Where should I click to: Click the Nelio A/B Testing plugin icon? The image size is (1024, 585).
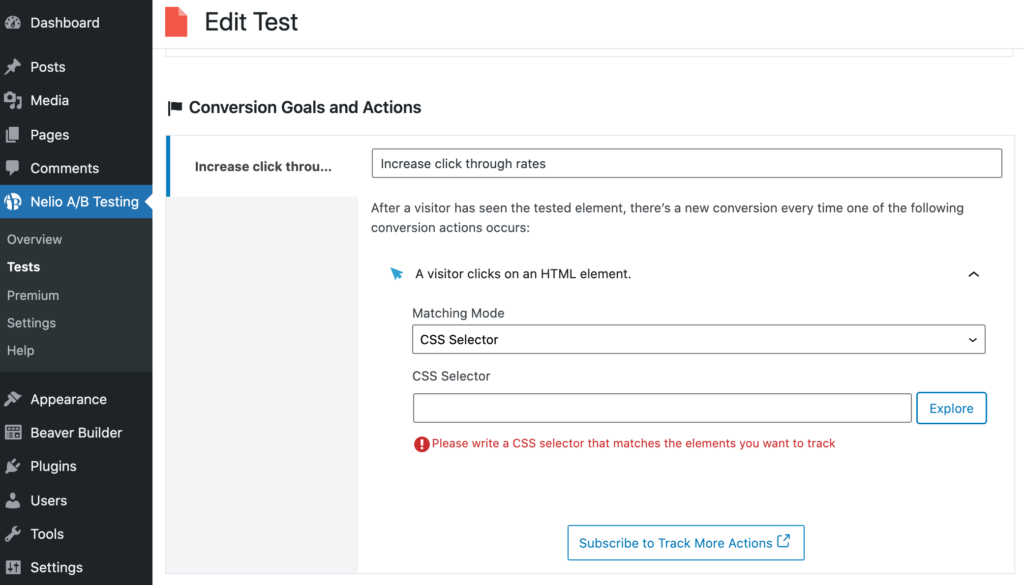tap(14, 202)
